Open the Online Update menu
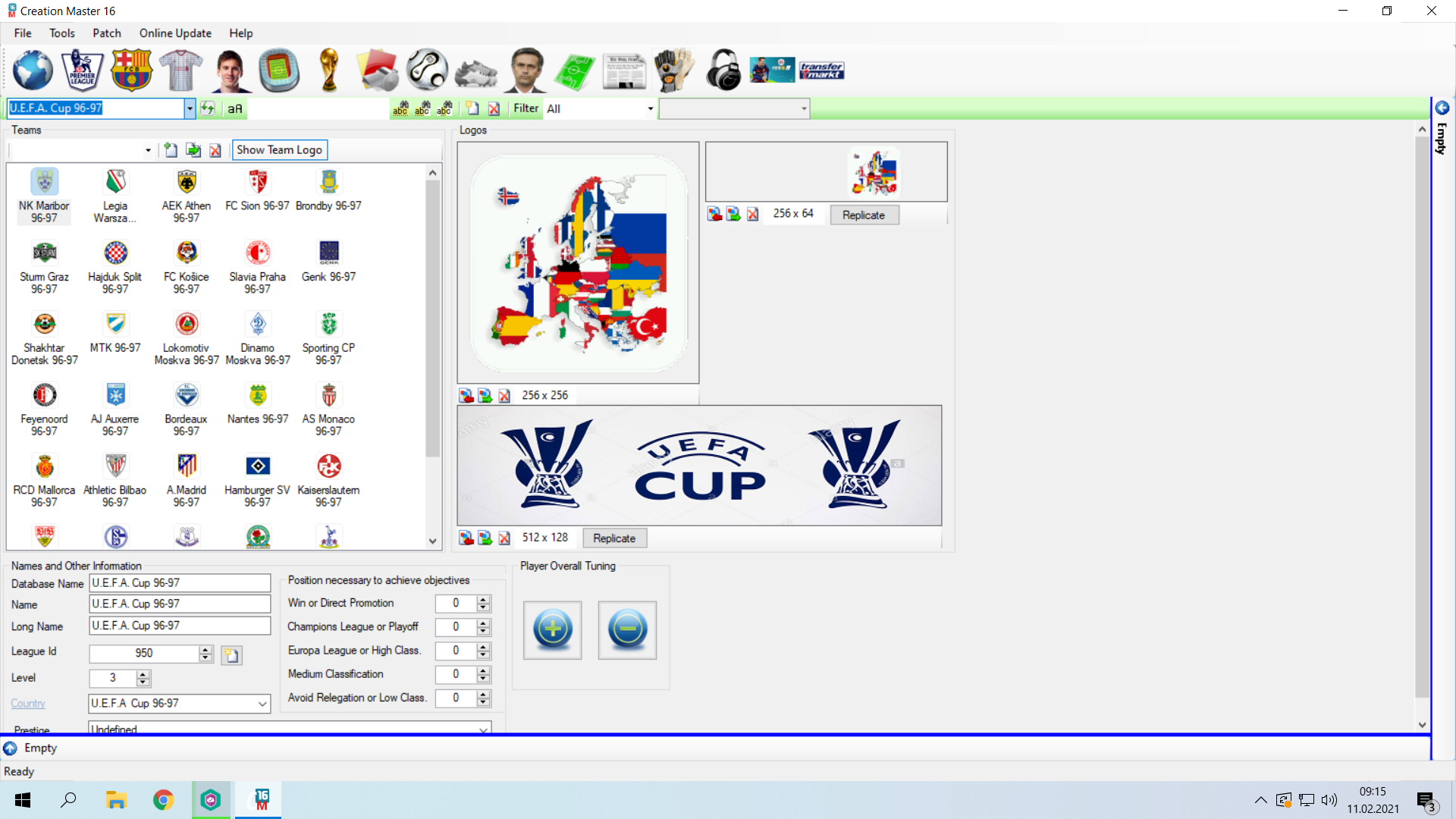The image size is (1456, 819). pos(175,33)
